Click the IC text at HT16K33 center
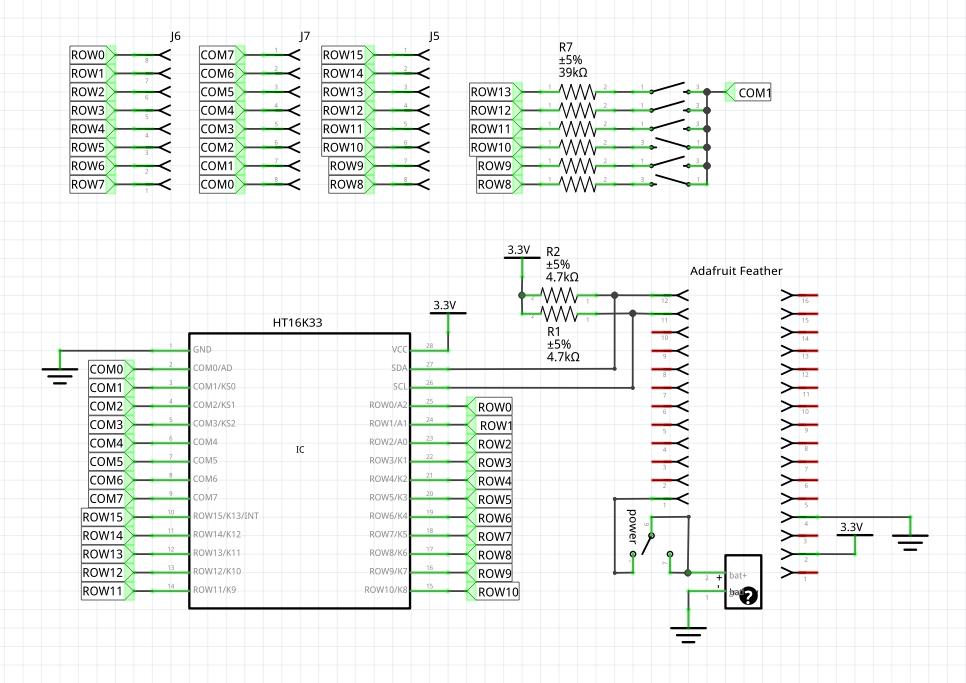This screenshot has height=683, width=966. point(300,450)
